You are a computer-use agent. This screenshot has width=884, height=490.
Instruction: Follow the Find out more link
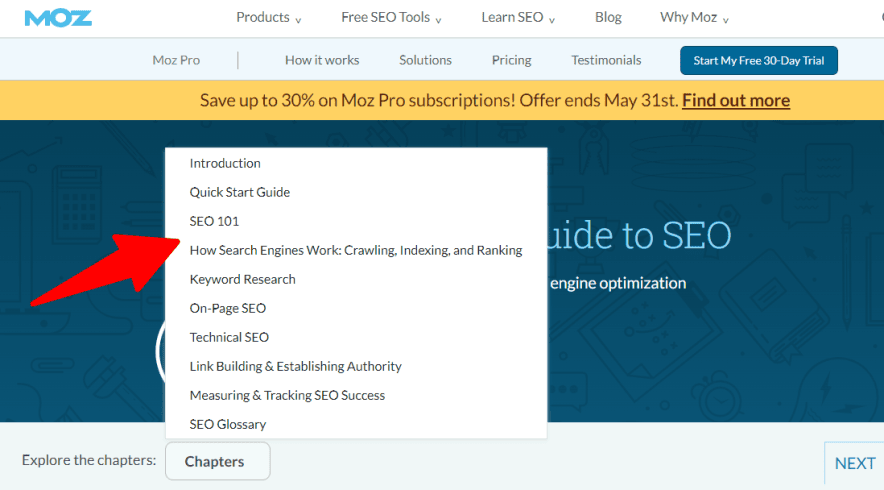pos(736,100)
